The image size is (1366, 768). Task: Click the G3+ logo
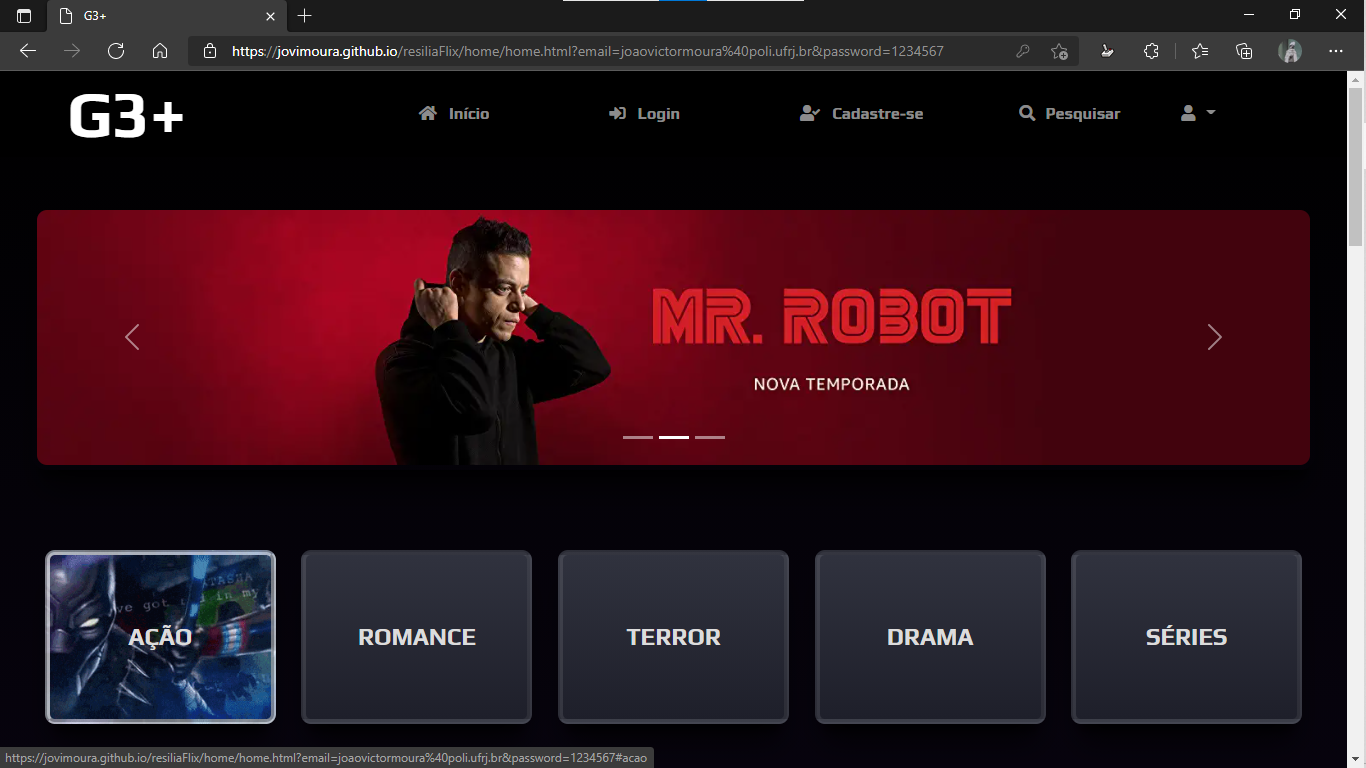(x=127, y=116)
